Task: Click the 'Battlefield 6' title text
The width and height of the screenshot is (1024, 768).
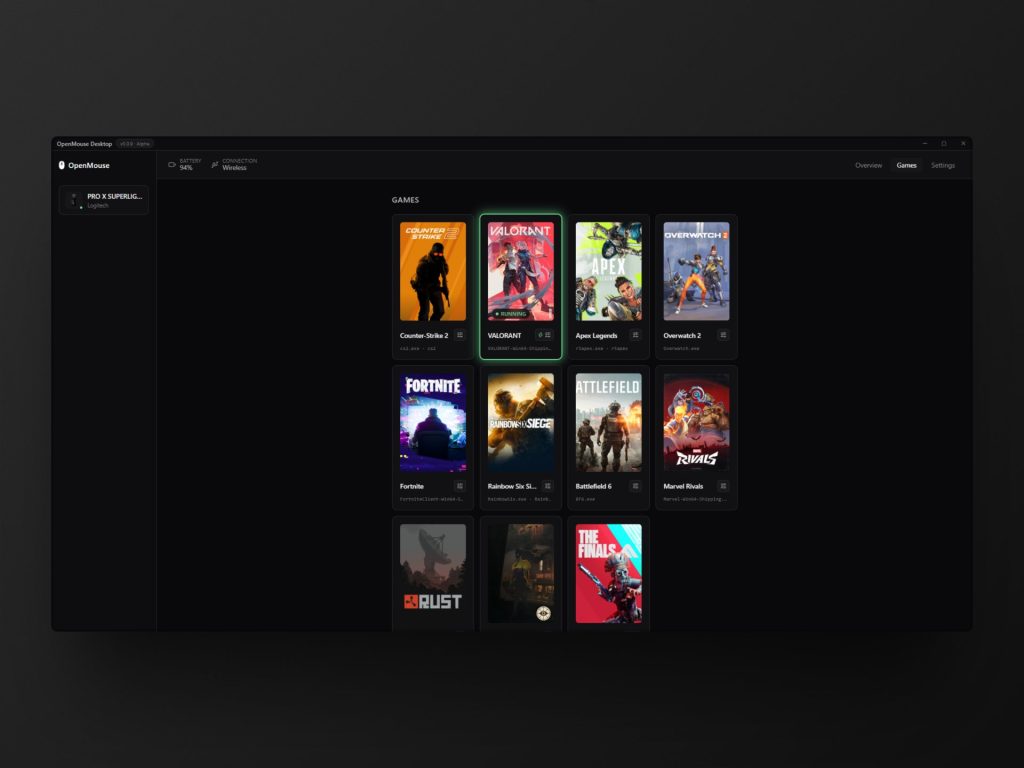Action: (594, 487)
